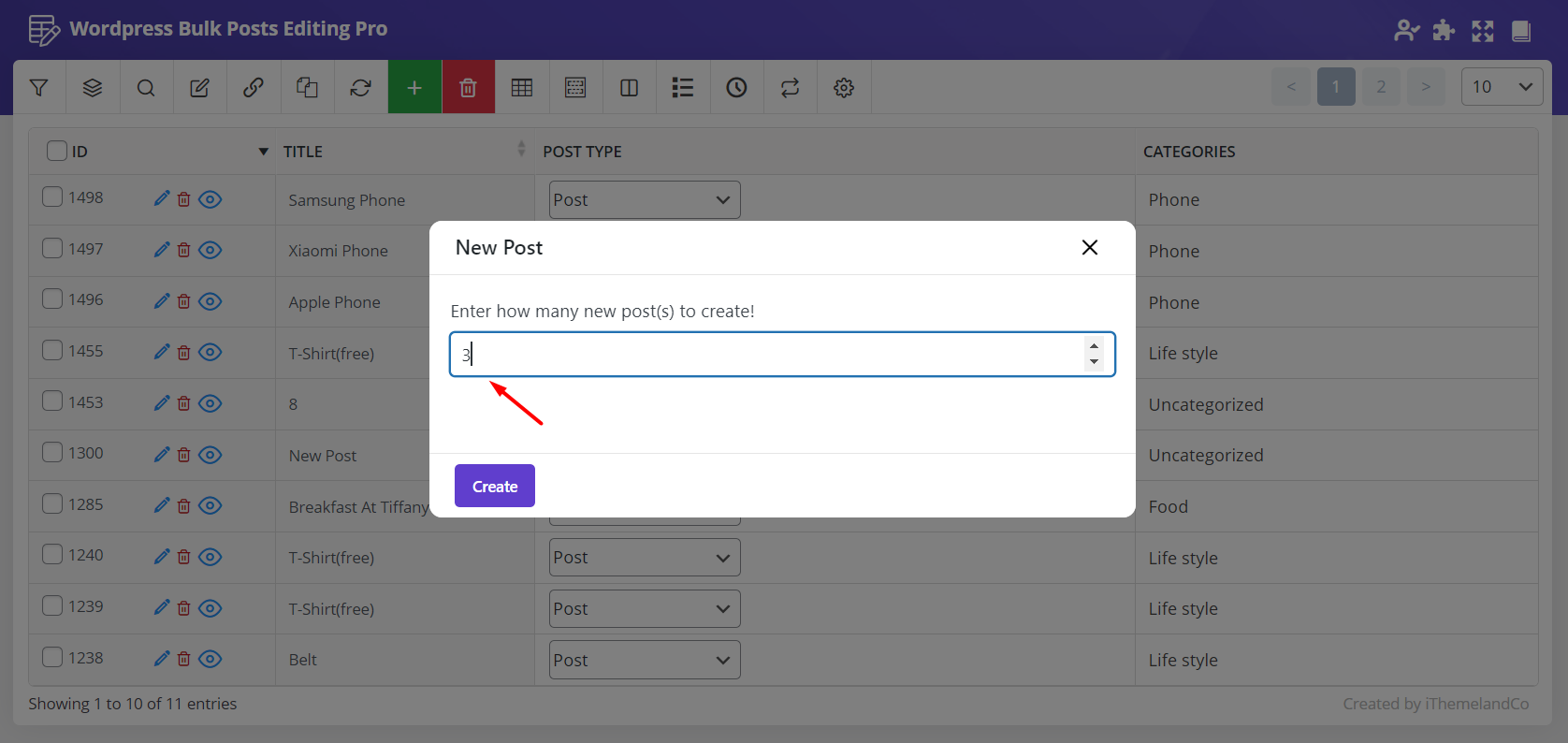Open the Post Type dropdown for Samsung Phone
The image size is (1568, 743).
point(644,200)
